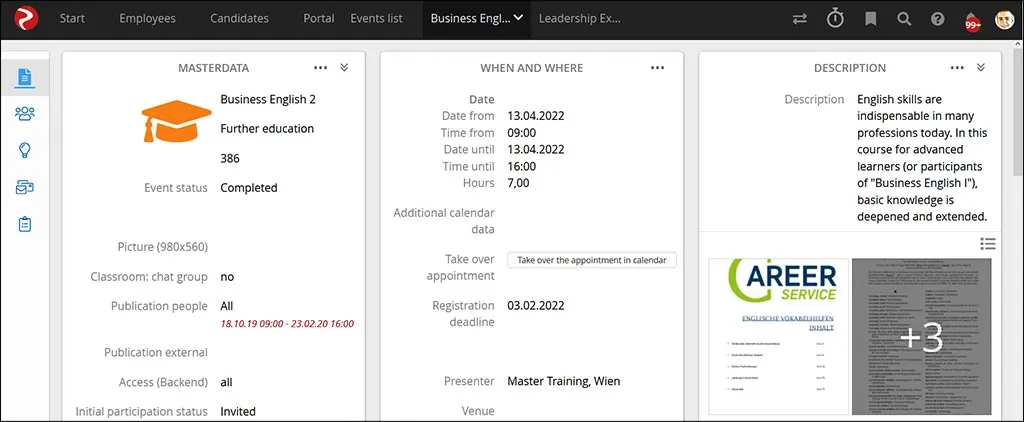Click the lightbulb icon in left sidebar
The height and width of the screenshot is (422, 1024).
pyautogui.click(x=24, y=150)
